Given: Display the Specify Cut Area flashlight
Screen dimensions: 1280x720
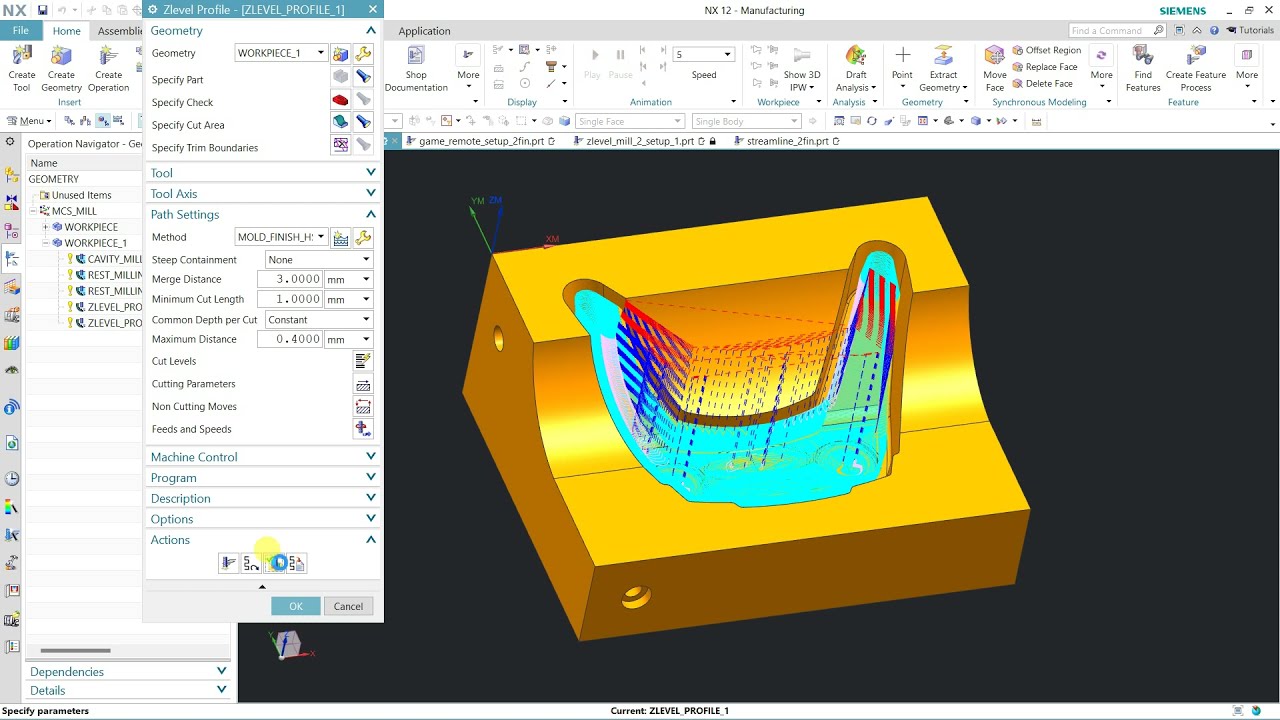Looking at the screenshot, I should (x=363, y=122).
